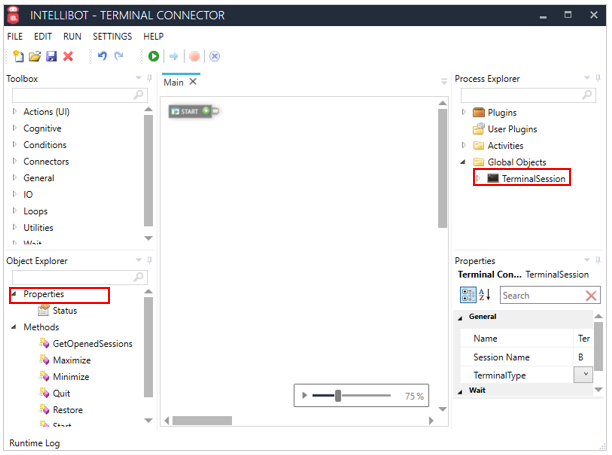Screen dimensions: 612x455
Task: Click the alphabetical A-Z sort icon
Action: (x=485, y=295)
